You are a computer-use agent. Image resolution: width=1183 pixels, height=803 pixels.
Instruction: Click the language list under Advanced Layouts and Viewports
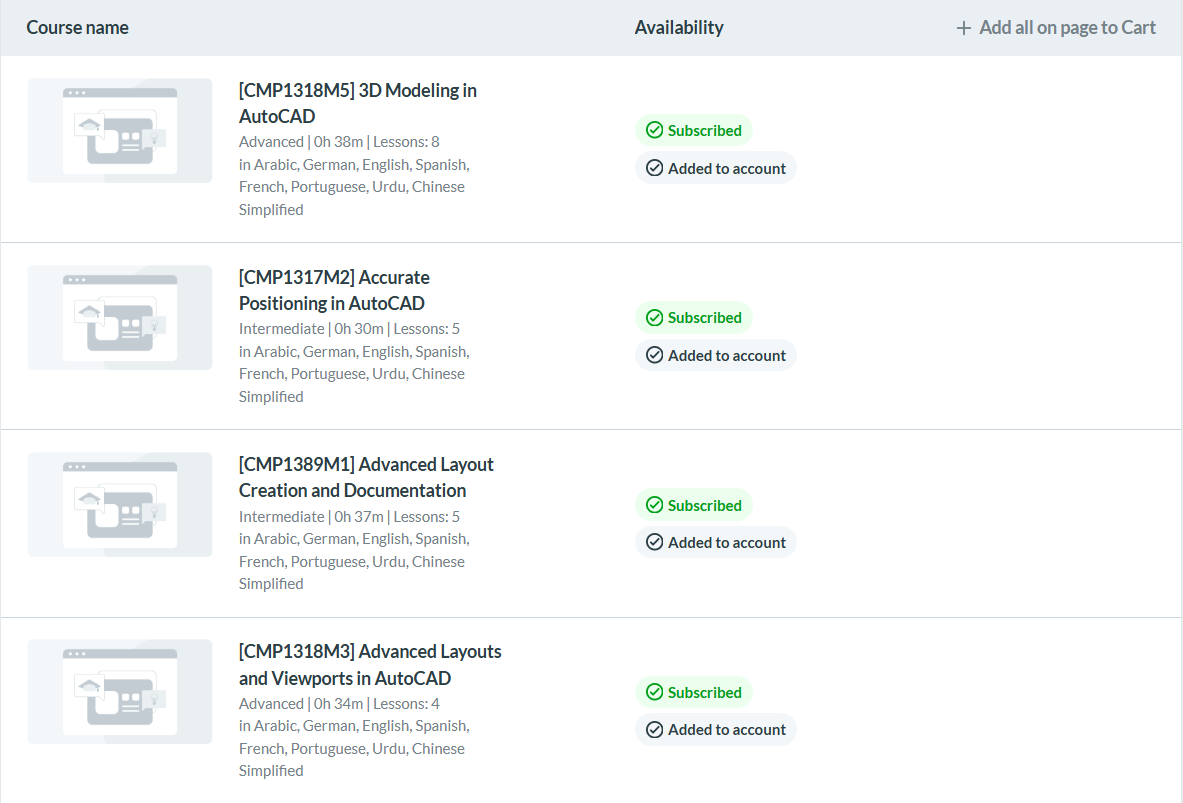(354, 749)
